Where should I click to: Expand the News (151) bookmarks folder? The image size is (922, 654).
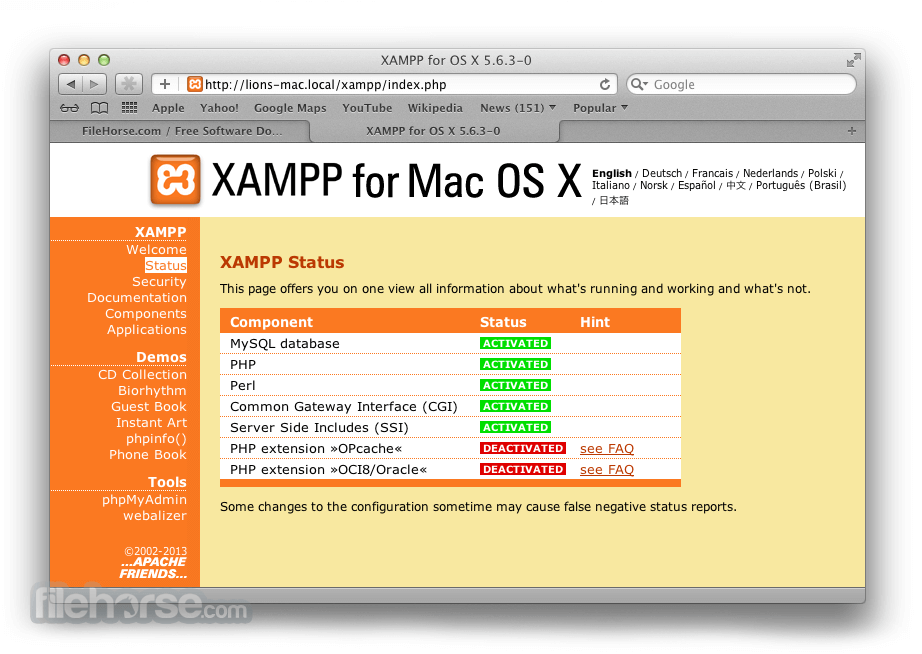pos(517,108)
